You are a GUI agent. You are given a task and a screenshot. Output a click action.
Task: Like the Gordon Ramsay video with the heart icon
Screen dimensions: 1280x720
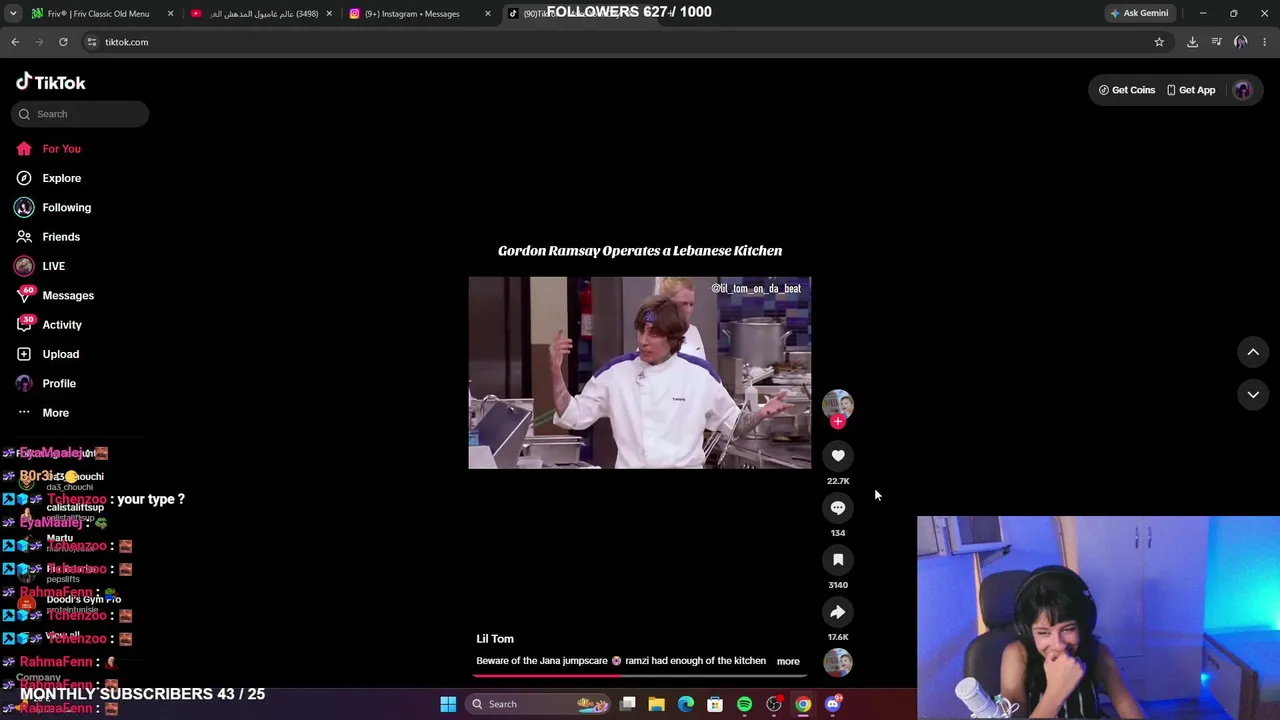[x=838, y=456]
